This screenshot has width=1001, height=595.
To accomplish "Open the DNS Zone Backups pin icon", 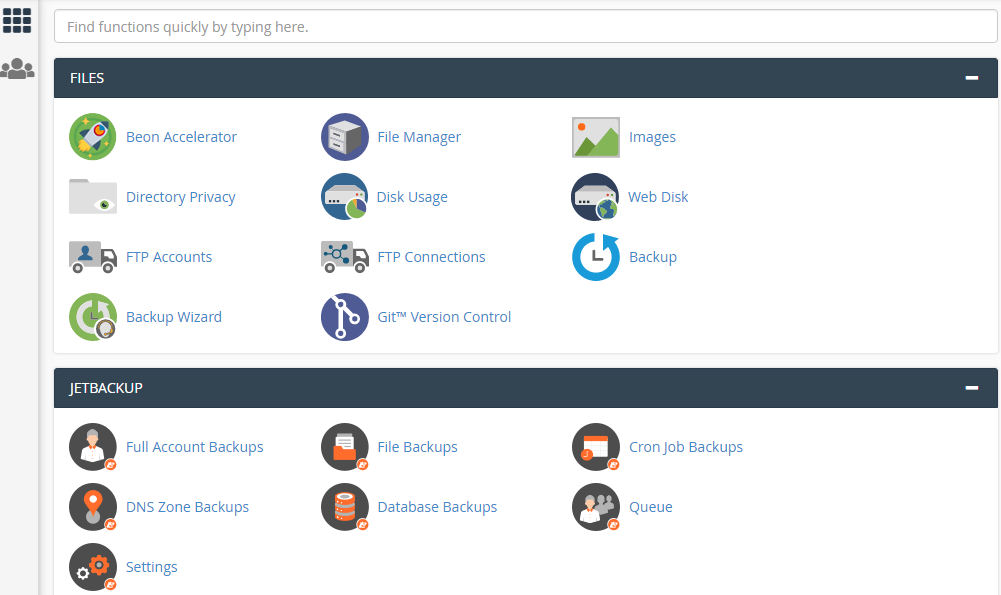I will (93, 507).
